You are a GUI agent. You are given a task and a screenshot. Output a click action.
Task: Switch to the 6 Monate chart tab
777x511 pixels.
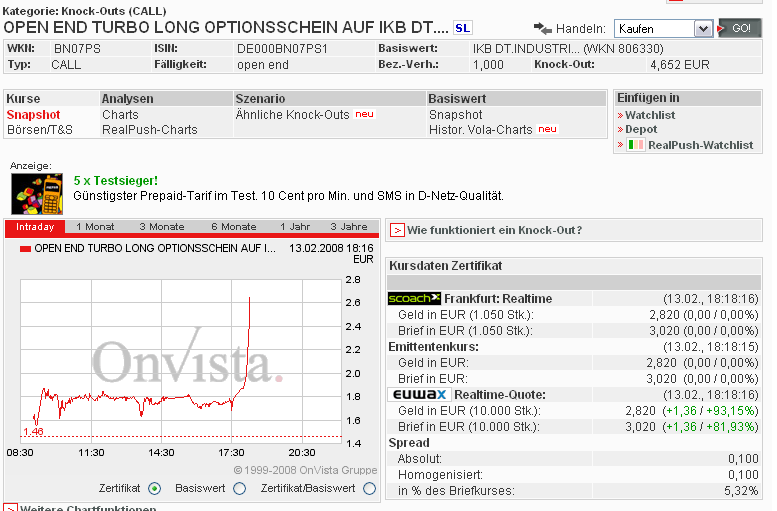pos(233,227)
